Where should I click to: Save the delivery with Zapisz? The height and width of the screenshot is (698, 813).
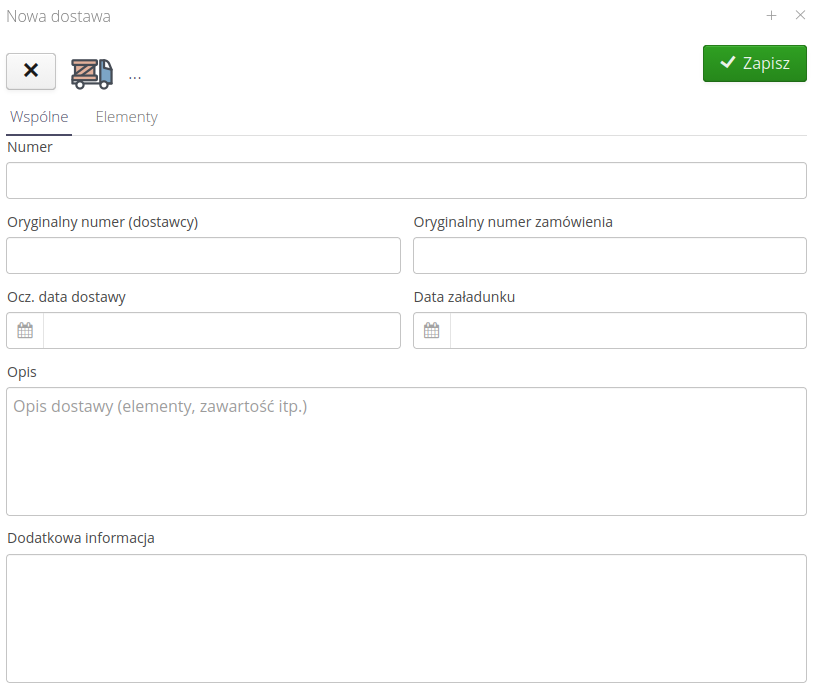pyautogui.click(x=754, y=63)
